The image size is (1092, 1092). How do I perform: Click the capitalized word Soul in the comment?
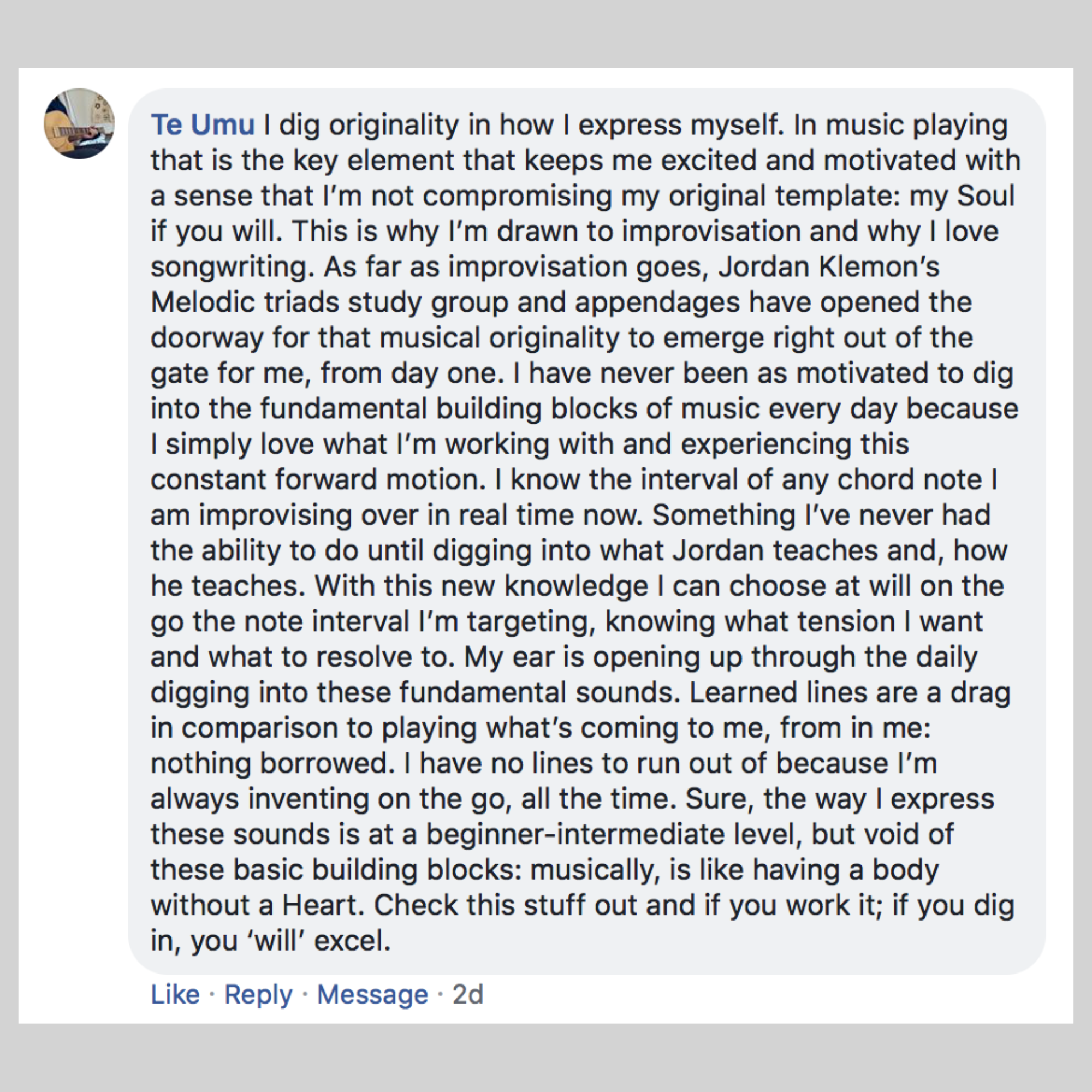coord(986,196)
